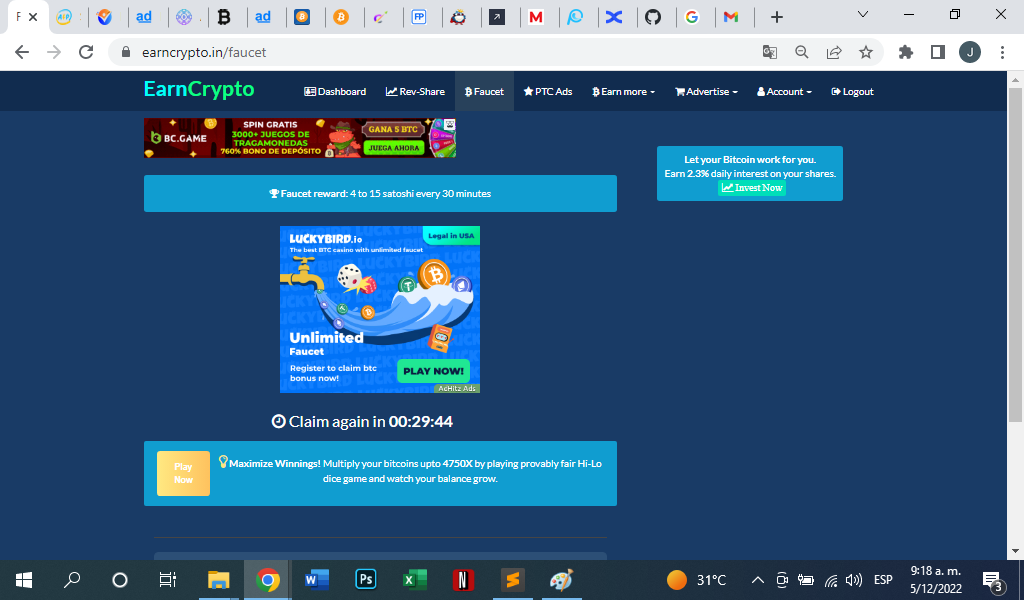Open Excel from the taskbar
Viewport: 1024px width, 600px height.
click(x=415, y=580)
